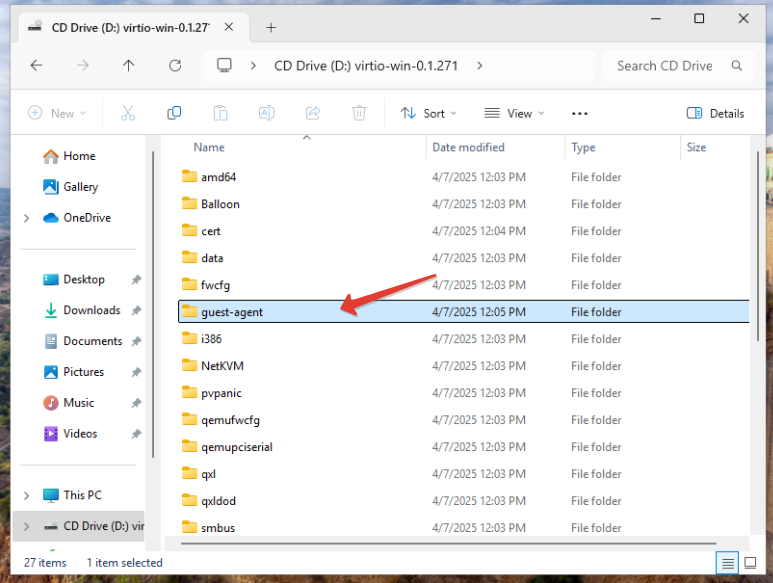Select the fwcfg folder
The width and height of the screenshot is (773, 583).
click(463, 285)
